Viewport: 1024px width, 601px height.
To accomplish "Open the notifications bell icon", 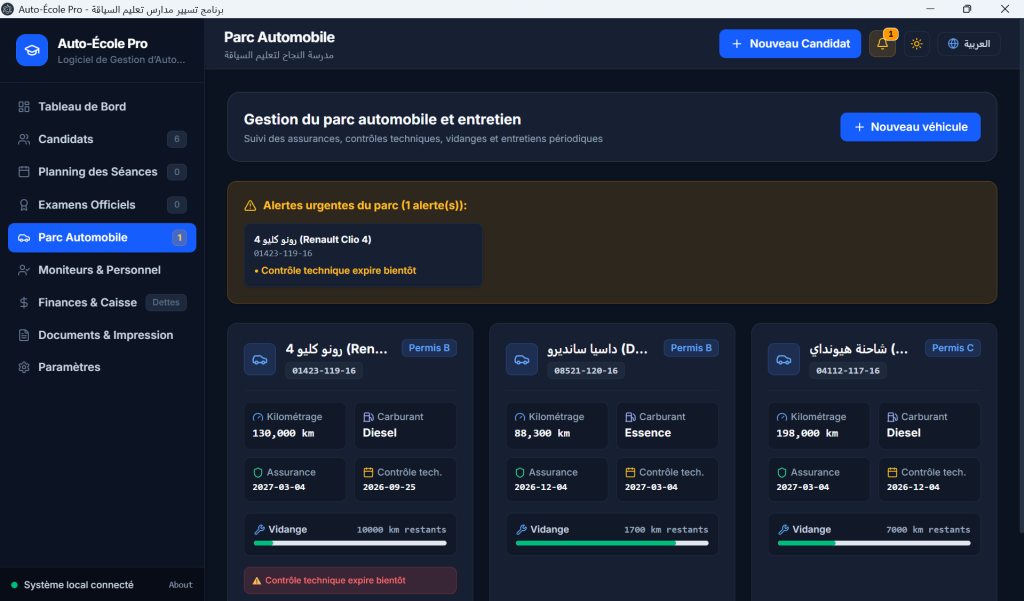I will point(882,44).
